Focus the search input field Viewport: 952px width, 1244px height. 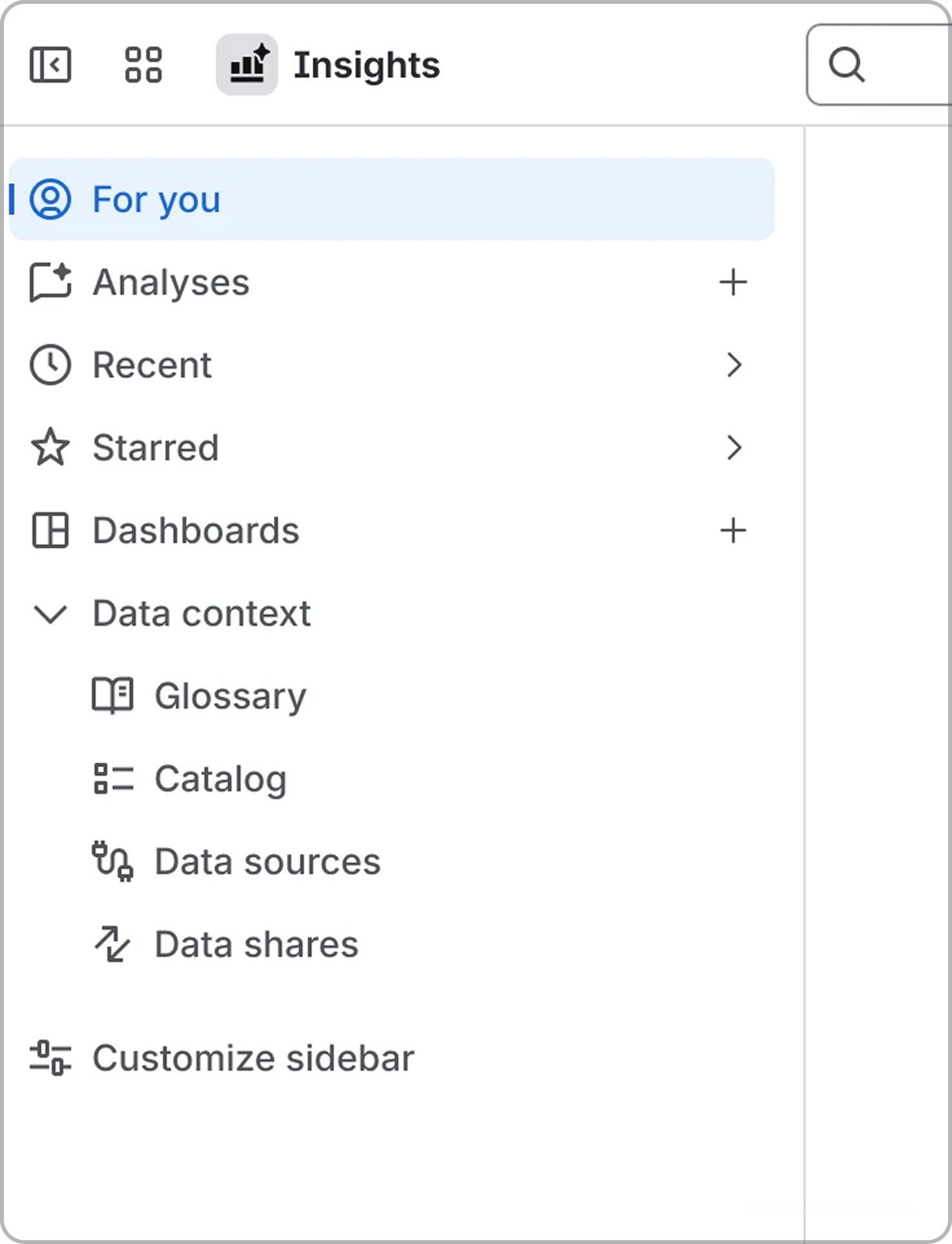coord(879,65)
